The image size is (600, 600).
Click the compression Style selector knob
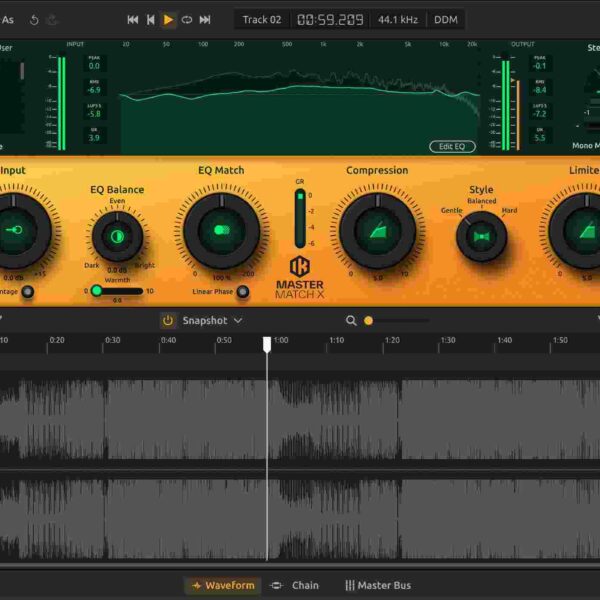[x=481, y=236]
